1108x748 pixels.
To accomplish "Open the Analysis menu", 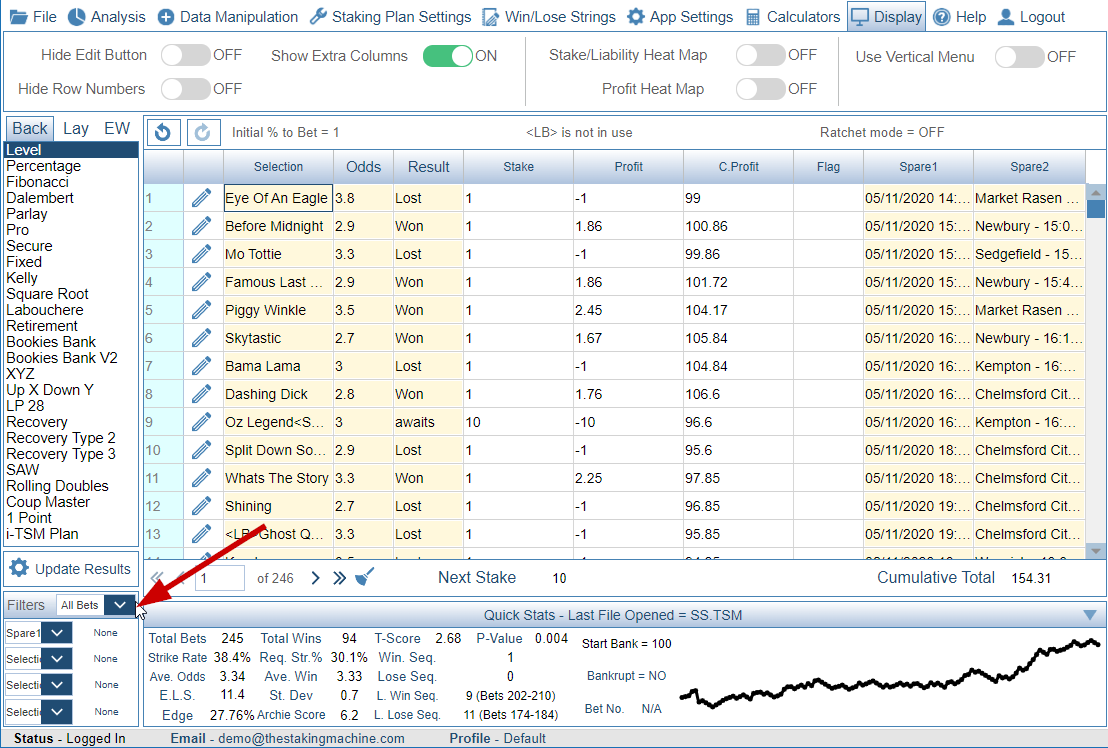I will (x=107, y=17).
